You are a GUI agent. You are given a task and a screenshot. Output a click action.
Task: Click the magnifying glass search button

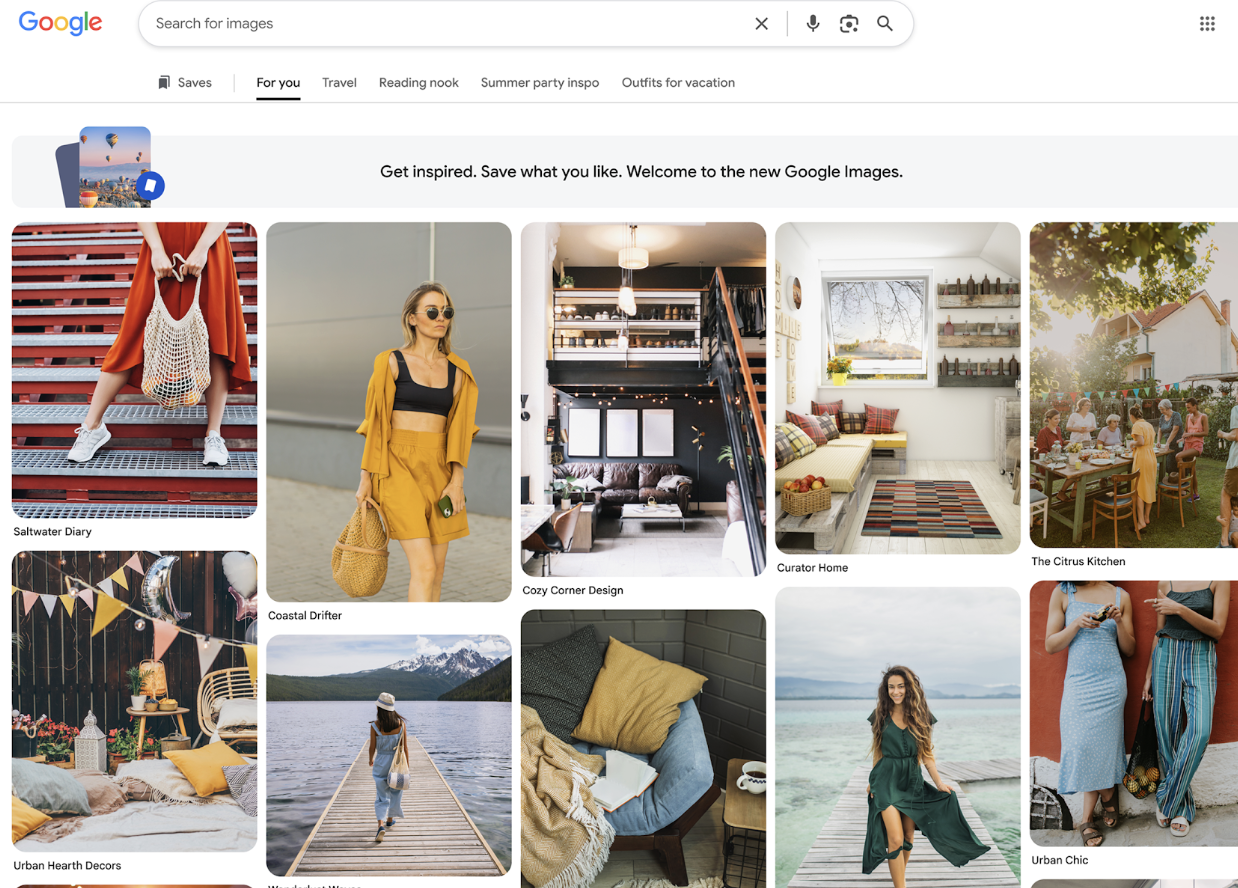(x=885, y=24)
